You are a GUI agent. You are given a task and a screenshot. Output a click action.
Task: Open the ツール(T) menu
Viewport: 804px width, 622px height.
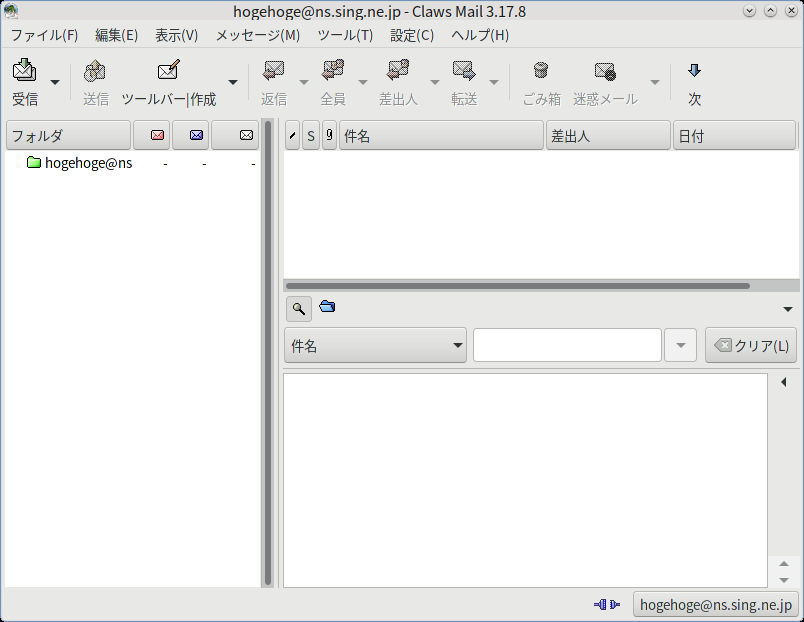[345, 35]
